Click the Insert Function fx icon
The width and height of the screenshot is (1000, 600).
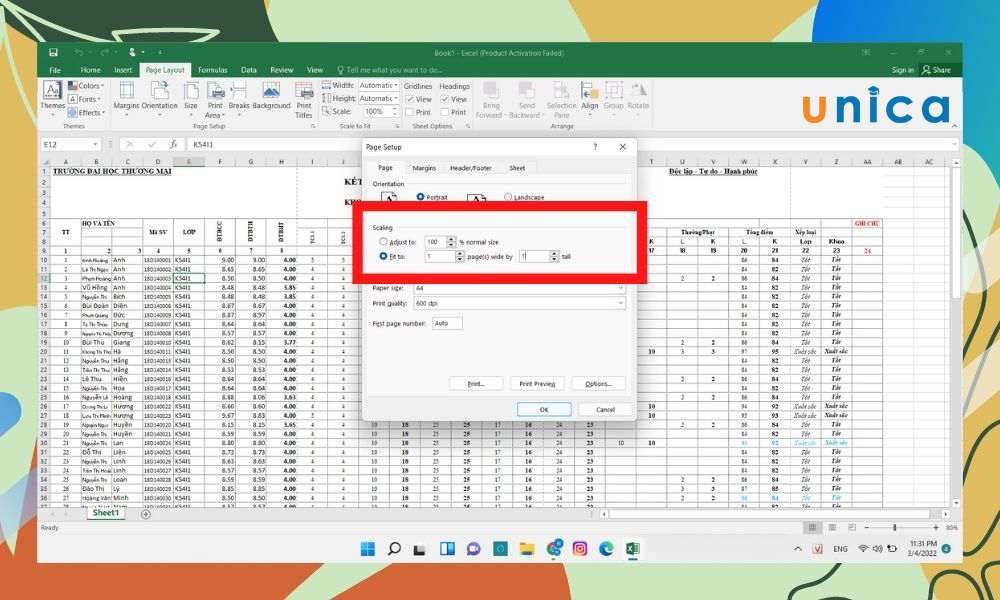pyautogui.click(x=173, y=145)
